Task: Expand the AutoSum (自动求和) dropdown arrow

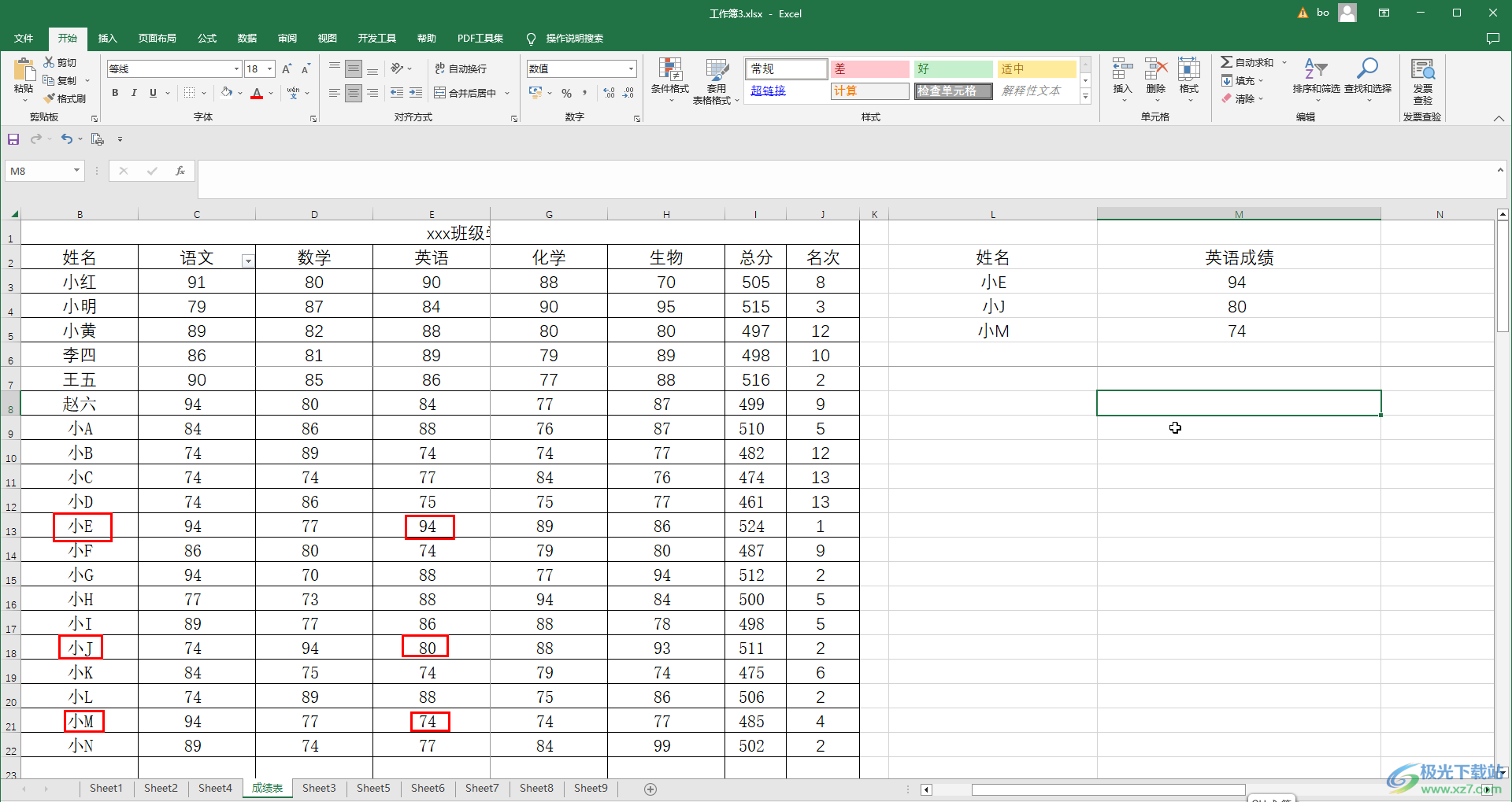Action: [x=1284, y=62]
